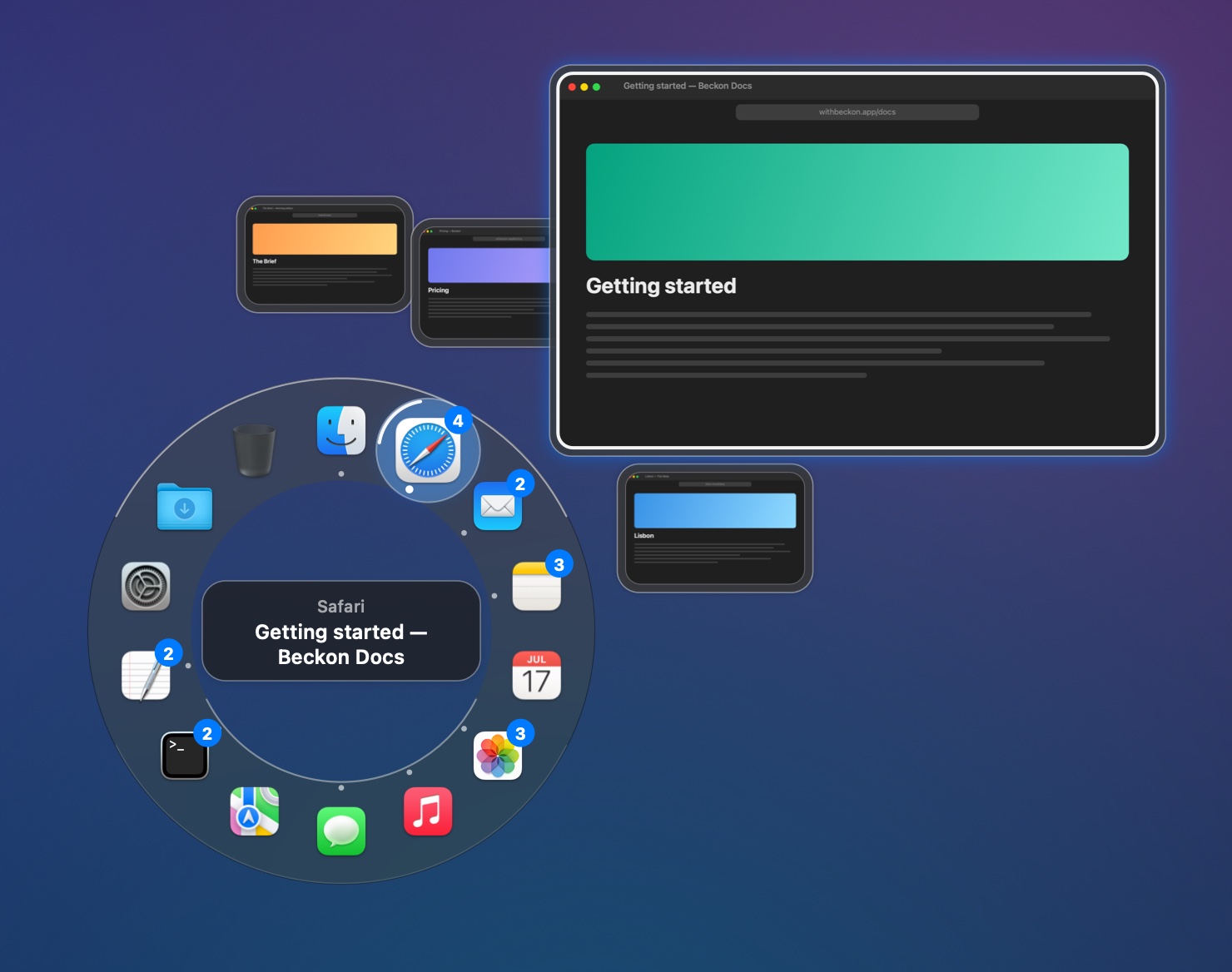The image size is (1232, 972).
Task: Choose The Brief window thumbnail
Action: 325,255
